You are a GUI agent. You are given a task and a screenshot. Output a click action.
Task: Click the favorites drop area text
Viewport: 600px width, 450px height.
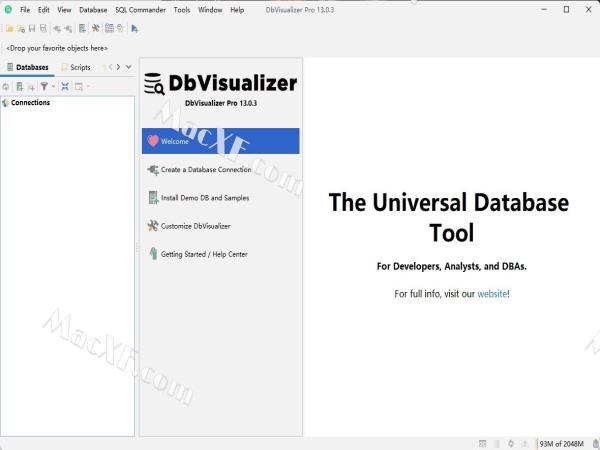click(57, 48)
